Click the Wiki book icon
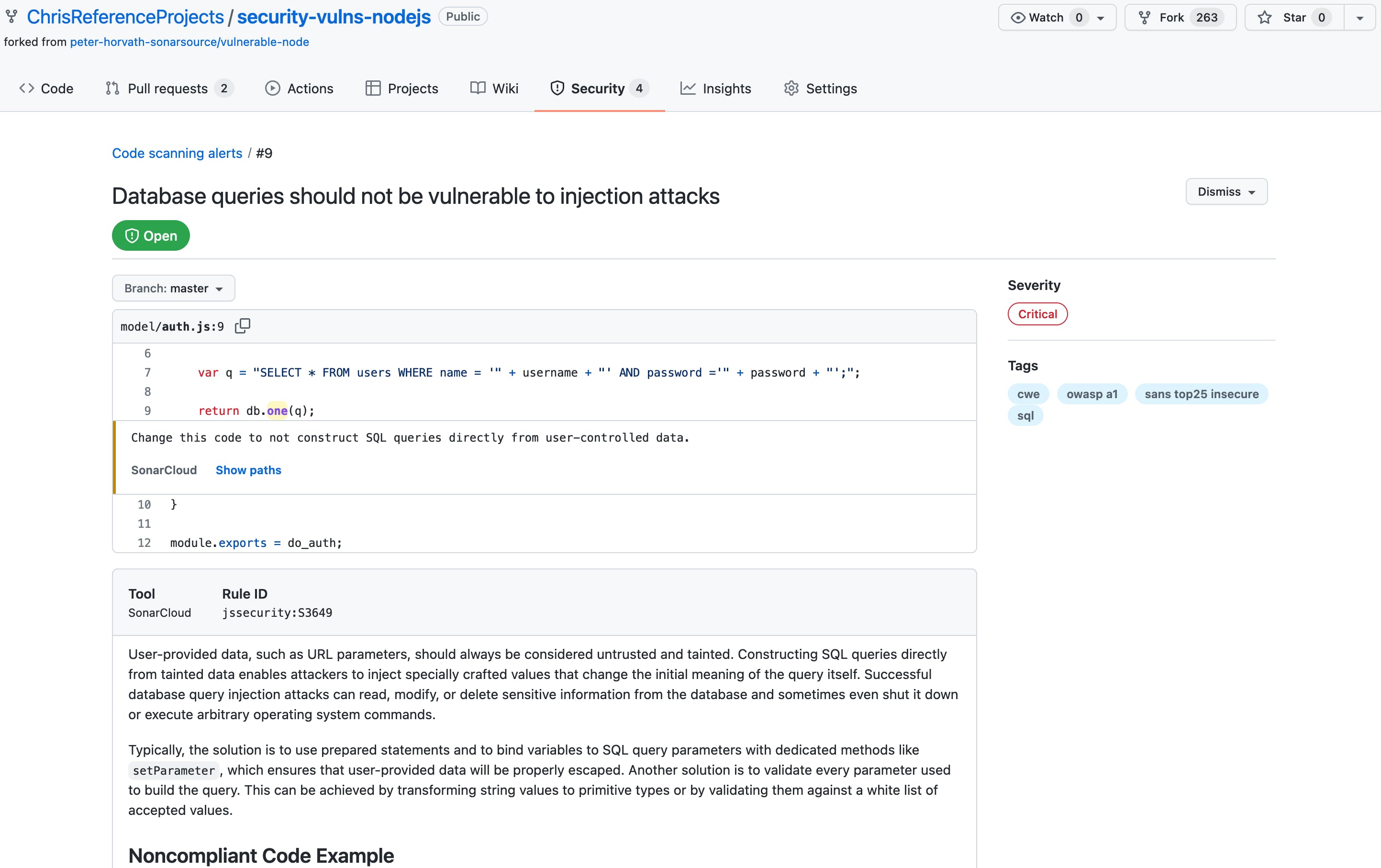Screen dimensions: 1381x868 tap(477, 88)
